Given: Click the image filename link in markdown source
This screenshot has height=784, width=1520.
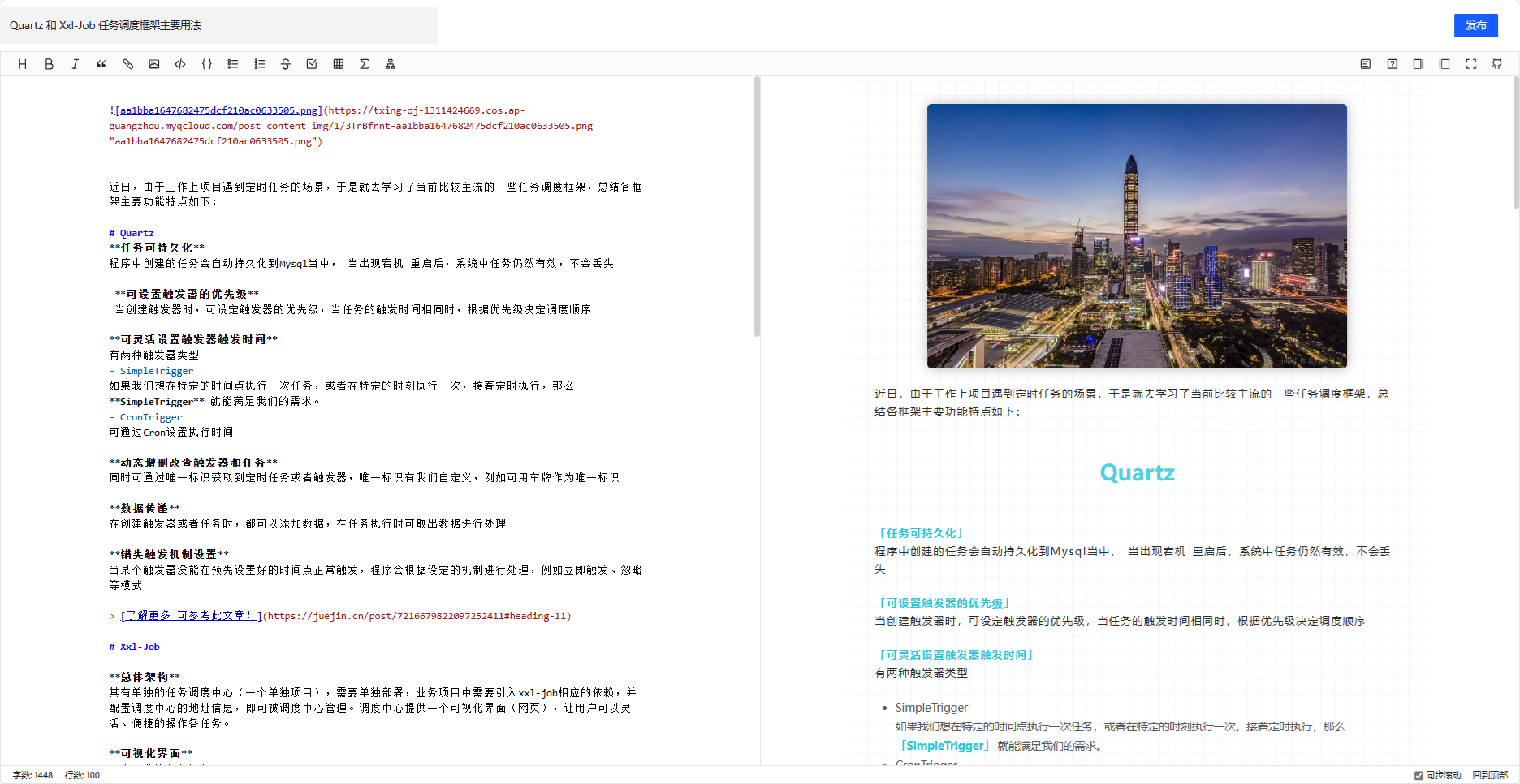Looking at the screenshot, I should 217,110.
